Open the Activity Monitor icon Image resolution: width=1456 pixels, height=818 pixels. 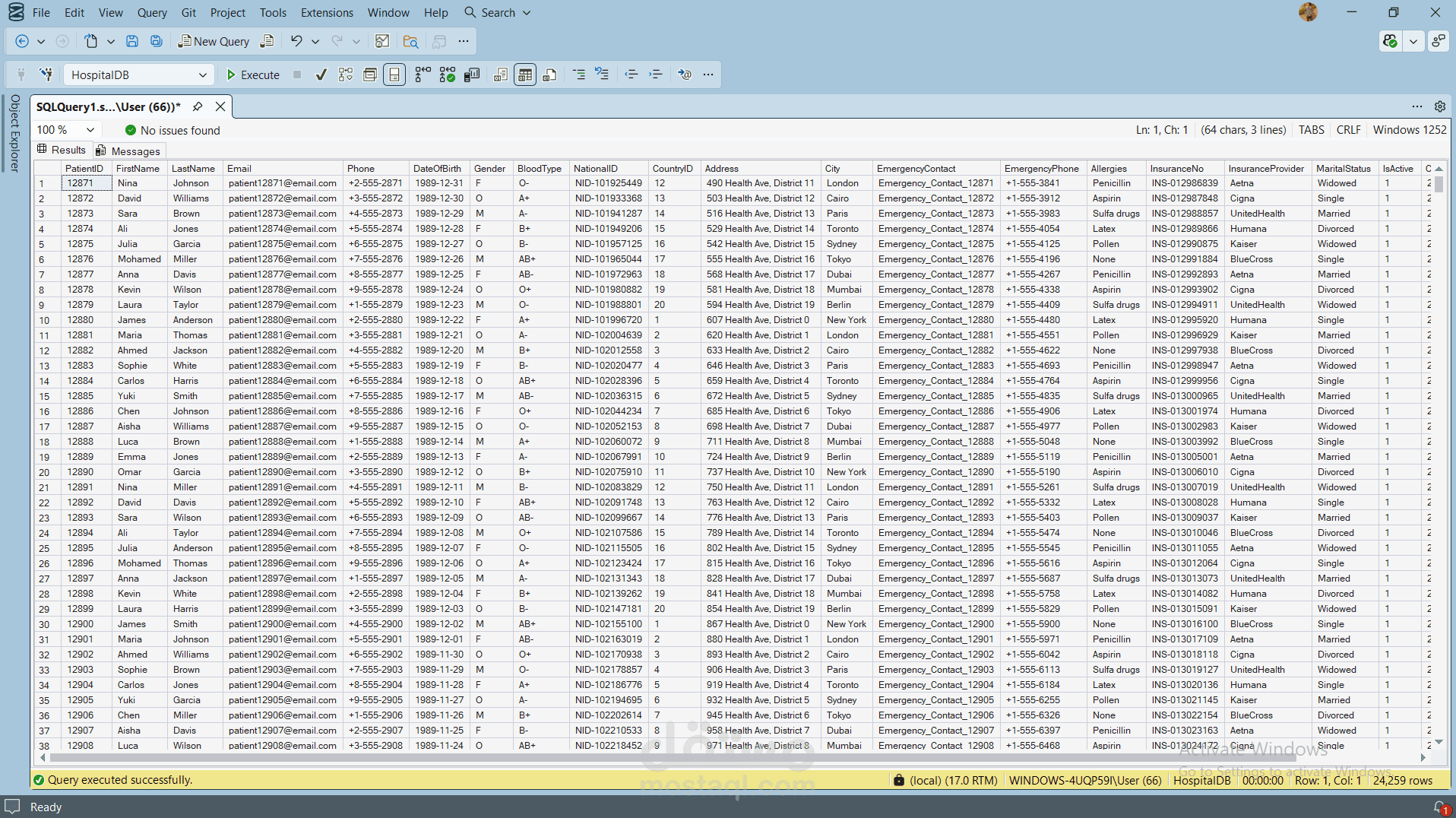[382, 41]
